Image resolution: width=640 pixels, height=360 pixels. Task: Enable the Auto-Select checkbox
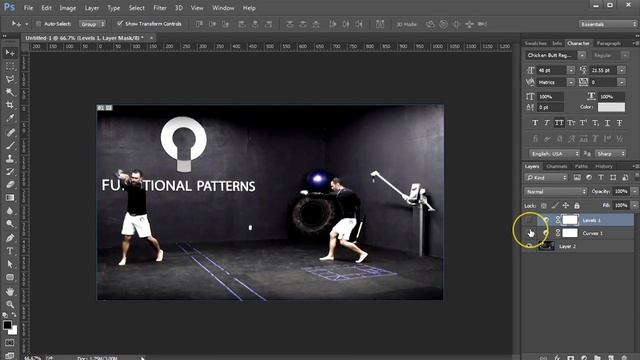pyautogui.click(x=38, y=24)
